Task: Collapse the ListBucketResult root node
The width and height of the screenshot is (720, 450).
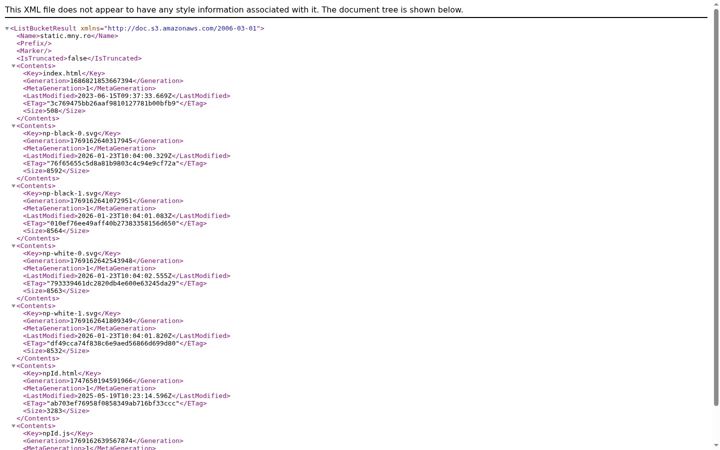Action: pos(7,28)
